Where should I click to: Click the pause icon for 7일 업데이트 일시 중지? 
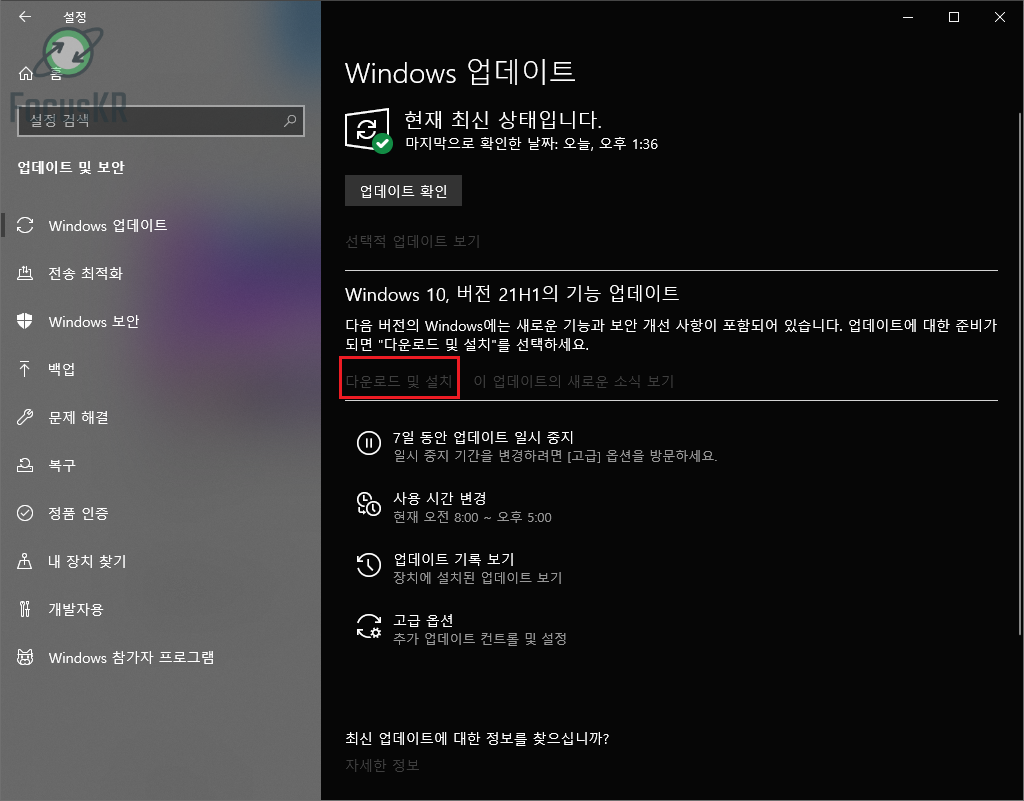[x=368, y=444]
